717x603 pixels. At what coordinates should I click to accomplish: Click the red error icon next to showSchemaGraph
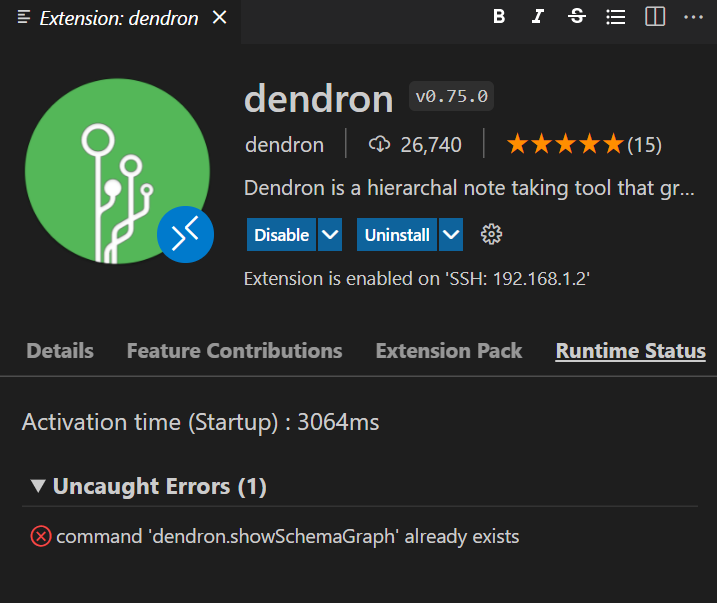pos(41,536)
